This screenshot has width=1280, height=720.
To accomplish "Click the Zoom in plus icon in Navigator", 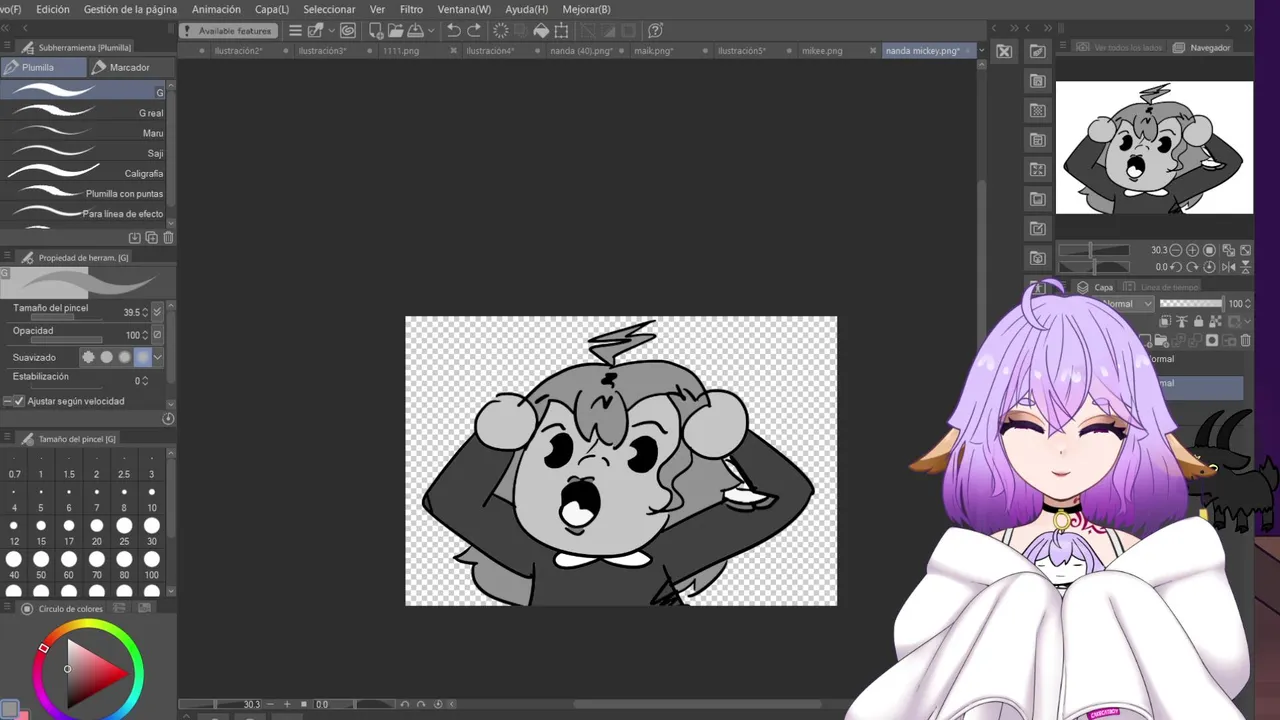I will click(1192, 250).
